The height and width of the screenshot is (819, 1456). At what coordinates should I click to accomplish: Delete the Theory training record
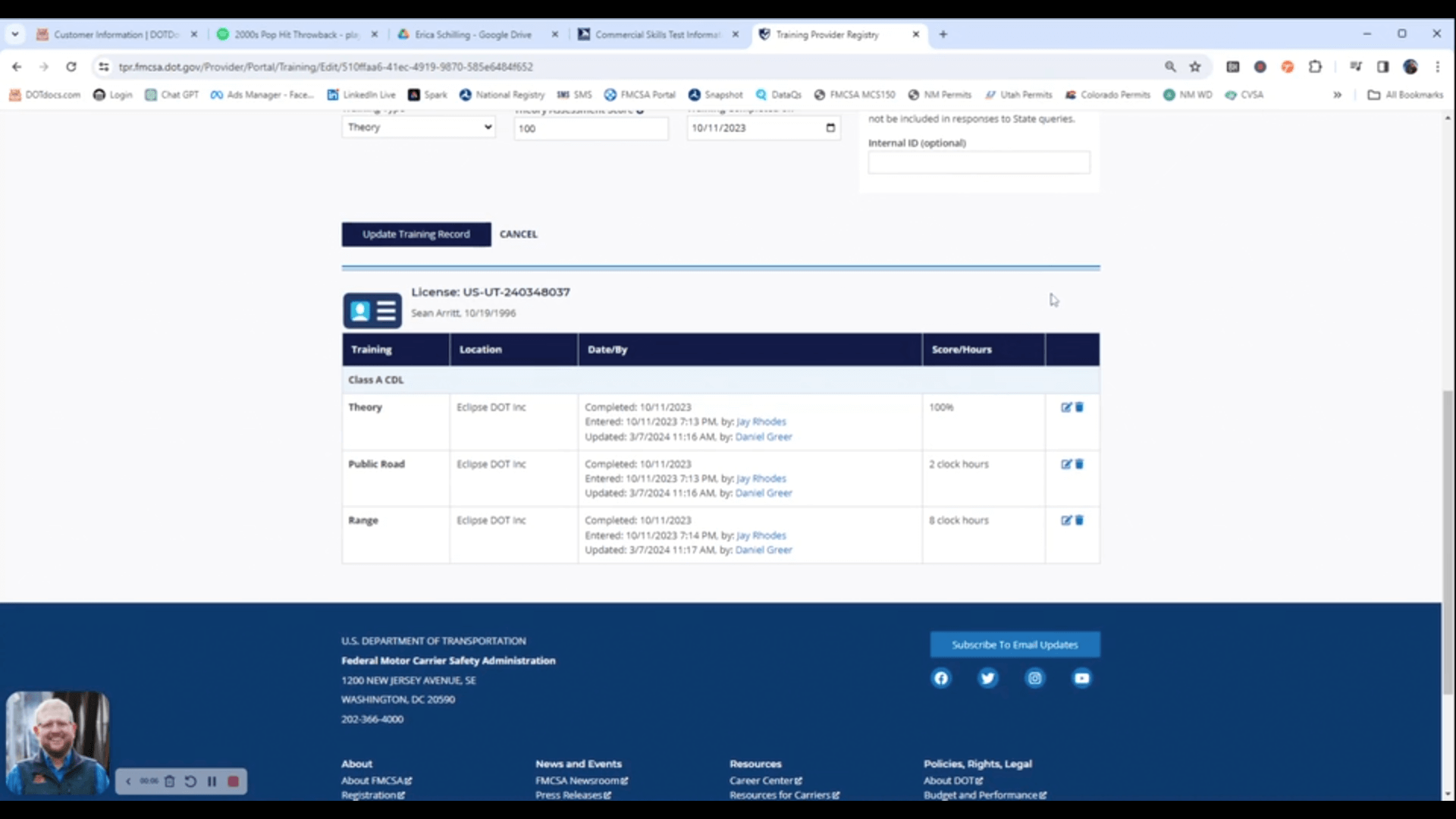click(x=1079, y=407)
